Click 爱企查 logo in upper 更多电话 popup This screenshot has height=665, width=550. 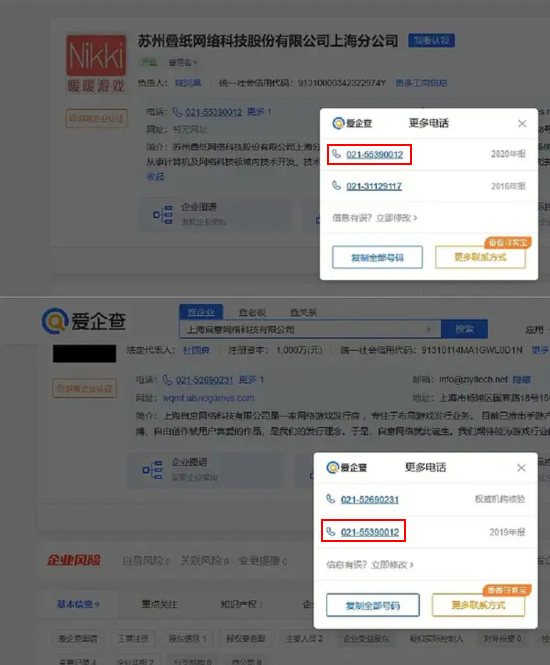[x=352, y=123]
